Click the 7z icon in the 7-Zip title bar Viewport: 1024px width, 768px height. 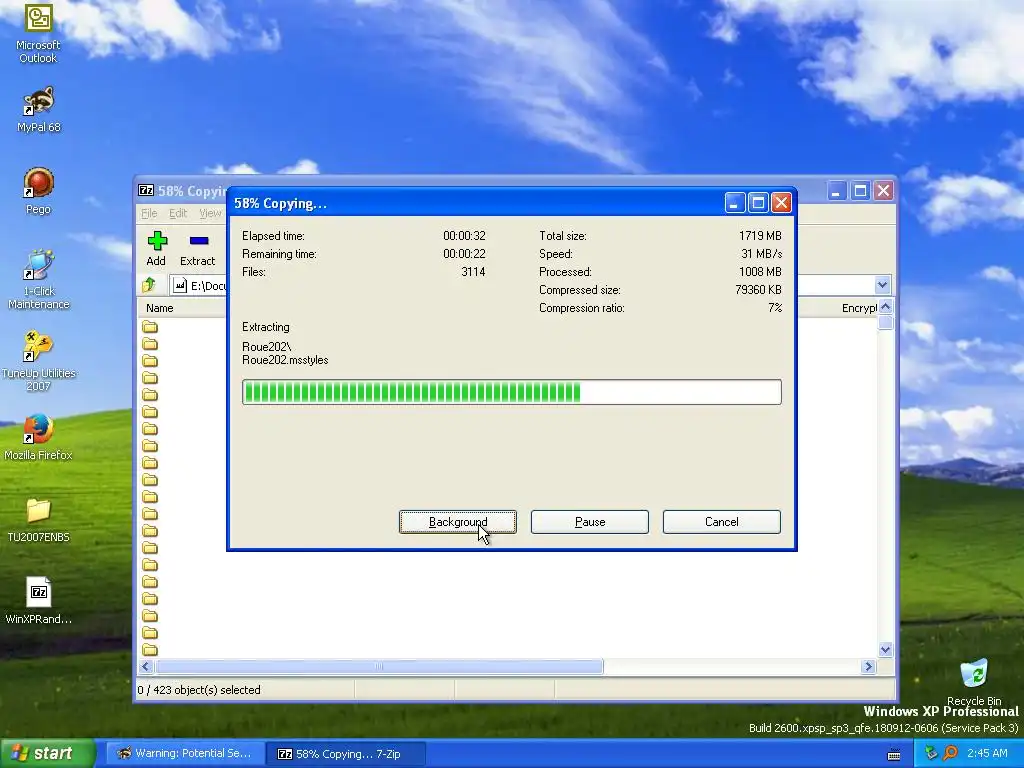146,191
